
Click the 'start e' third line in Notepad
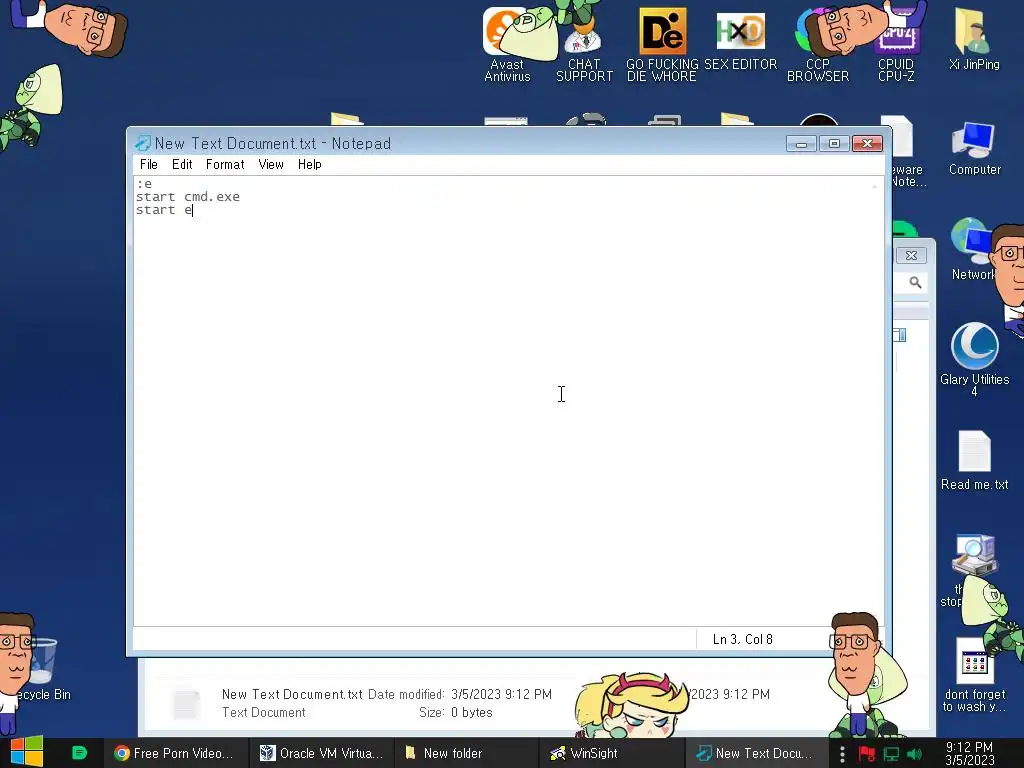click(164, 210)
